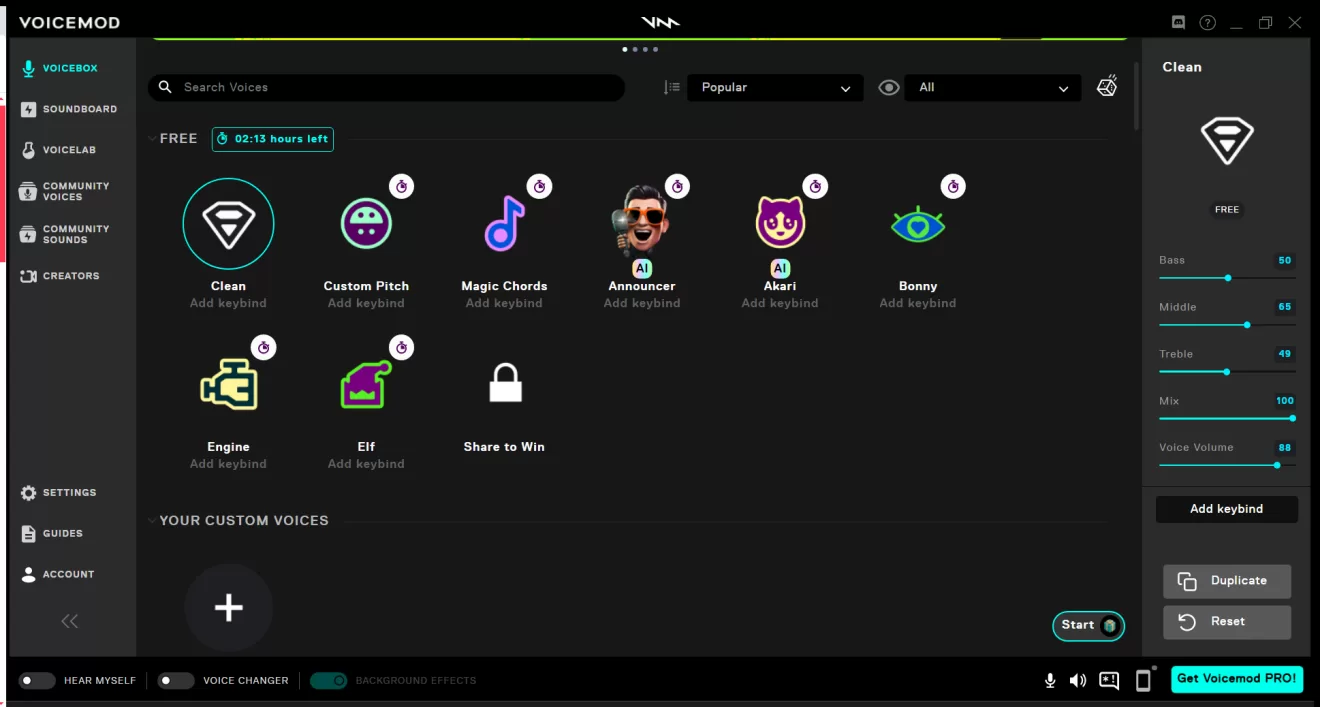
Task: Toggle the sort order icon beside Popular
Action: pos(672,88)
